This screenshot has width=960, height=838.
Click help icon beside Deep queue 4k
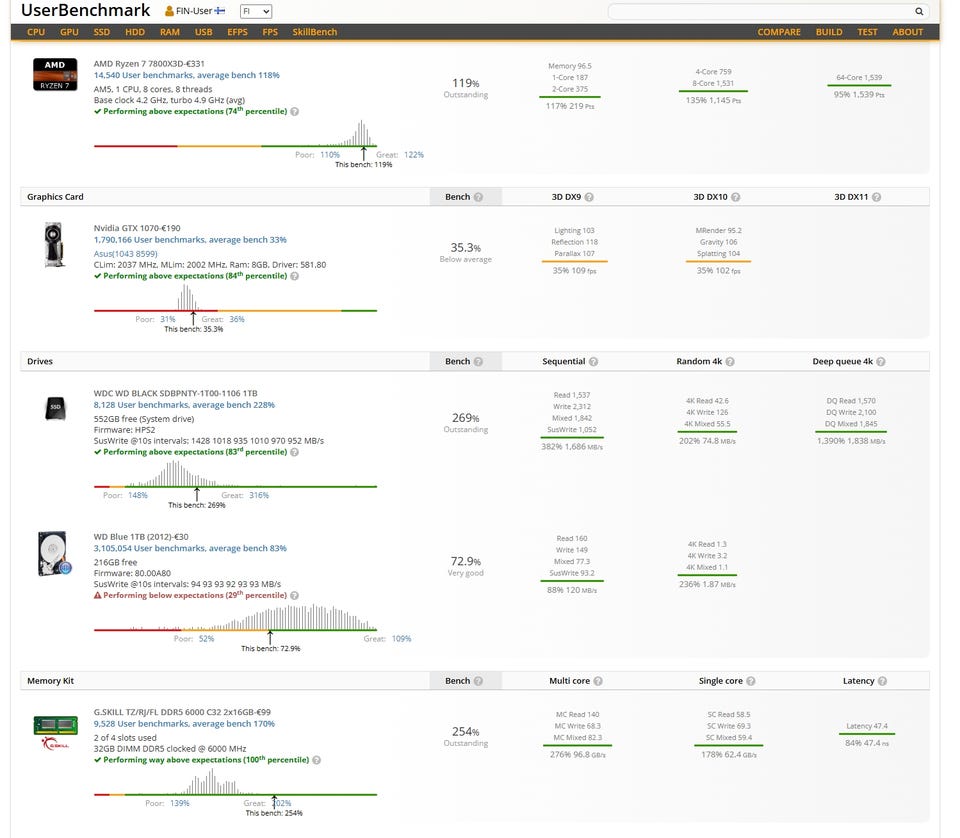(880, 362)
